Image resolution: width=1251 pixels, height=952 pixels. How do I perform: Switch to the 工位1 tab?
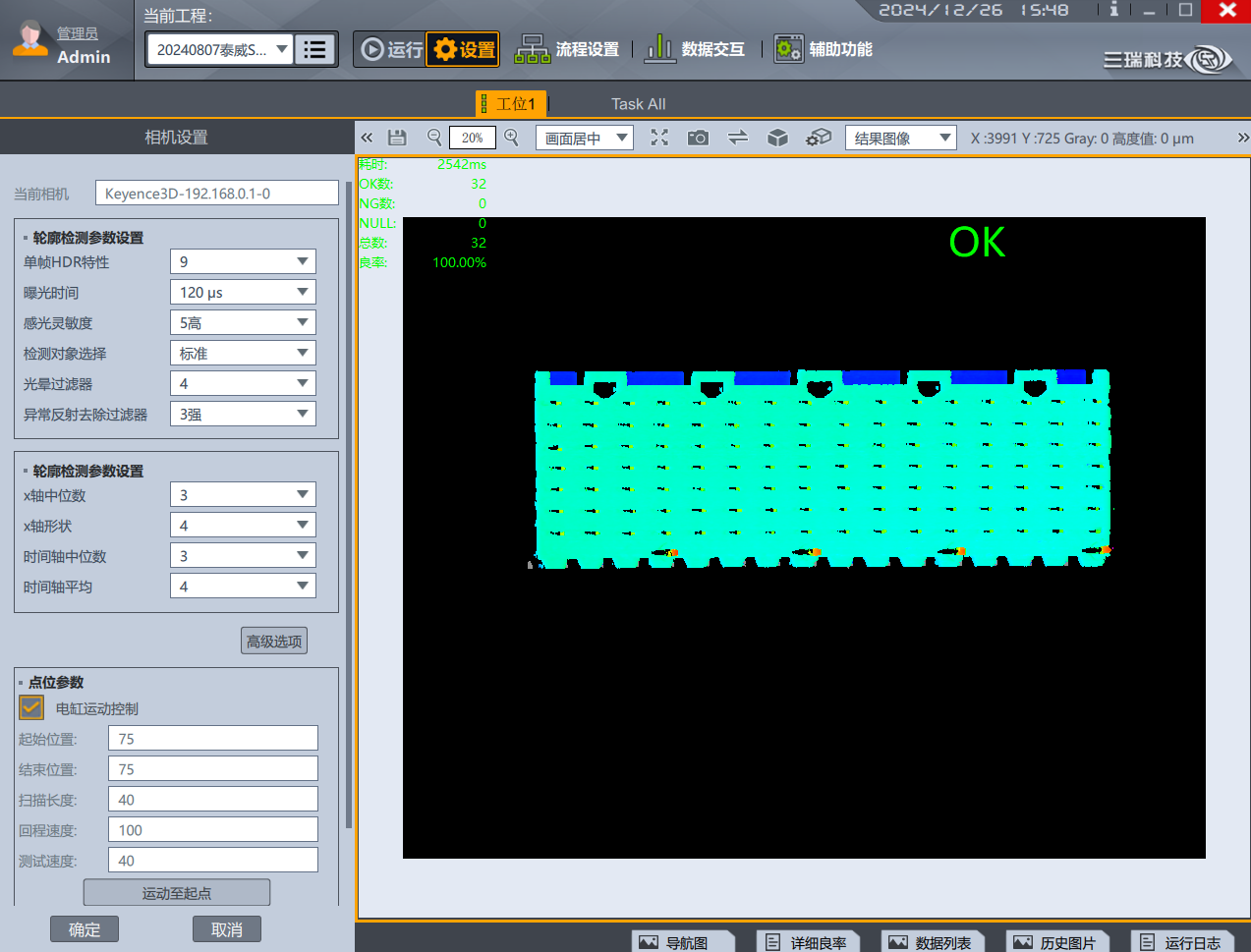[x=510, y=103]
